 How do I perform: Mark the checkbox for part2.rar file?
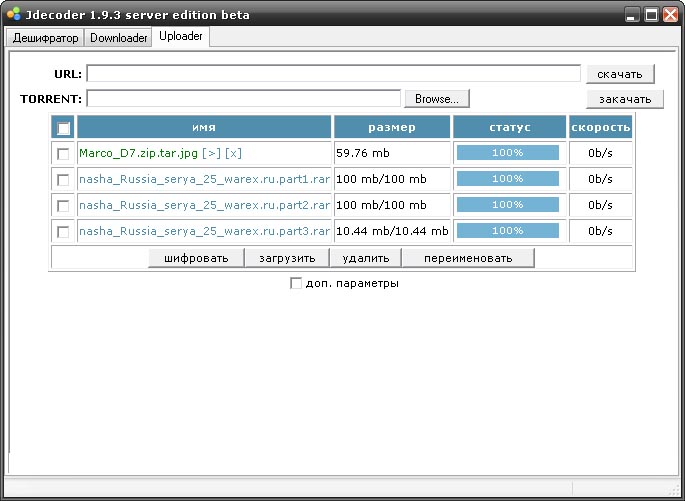point(63,205)
